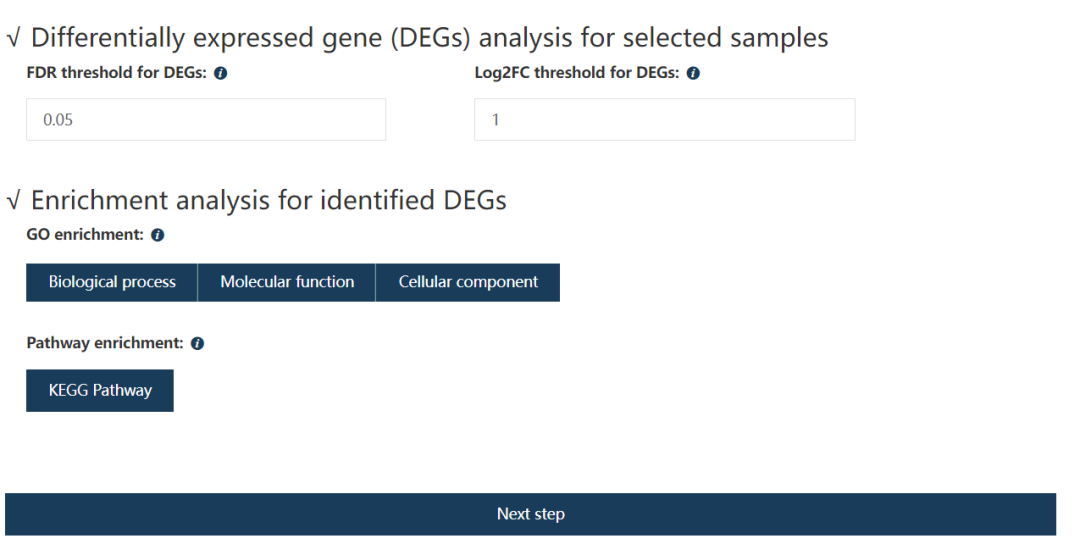Screen dimensions: 1080x544
Task: Click the 'Pathway enrichment' label text
Action: 104,343
